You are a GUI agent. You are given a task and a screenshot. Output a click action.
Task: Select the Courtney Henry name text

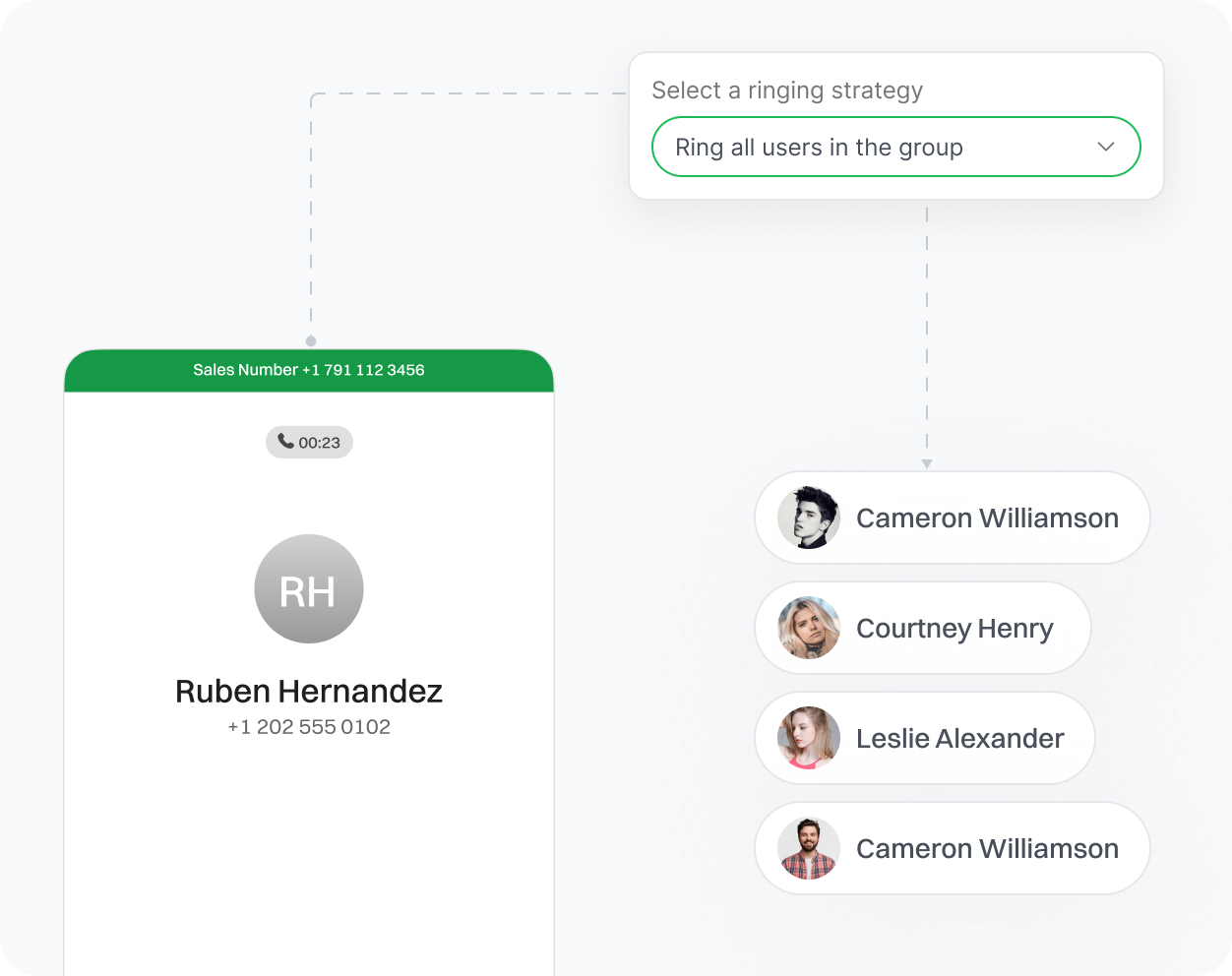click(955, 629)
